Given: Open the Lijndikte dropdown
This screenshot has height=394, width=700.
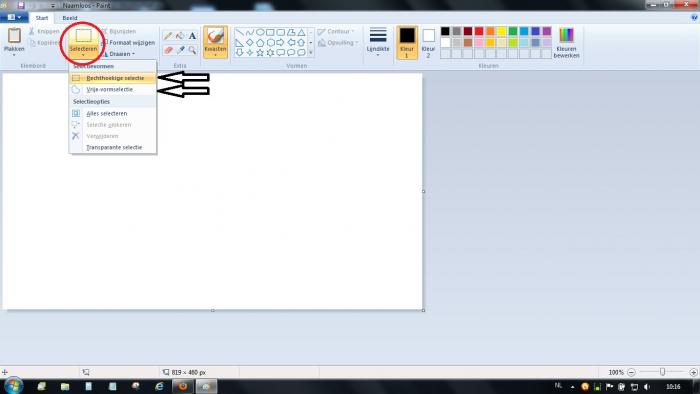Looking at the screenshot, I should click(x=378, y=42).
